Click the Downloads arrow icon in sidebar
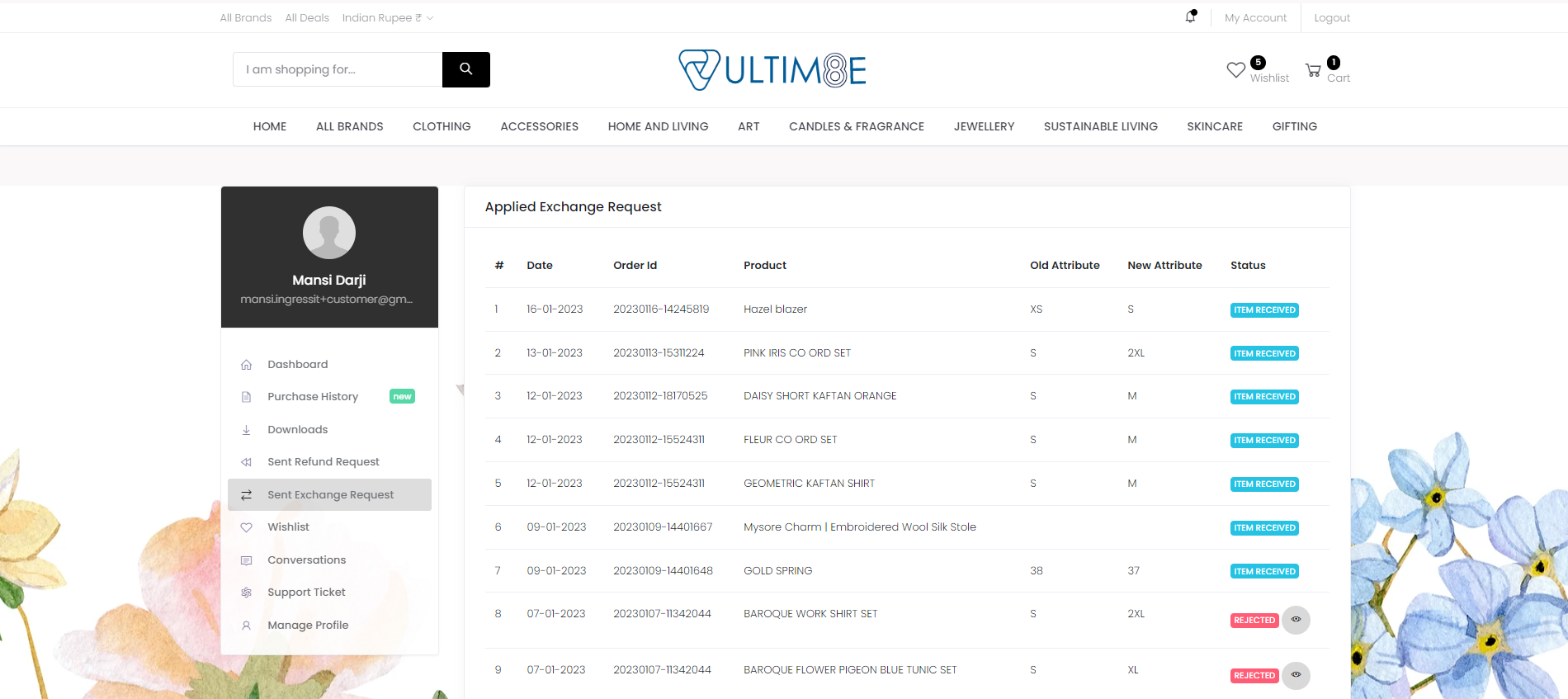 click(x=246, y=430)
